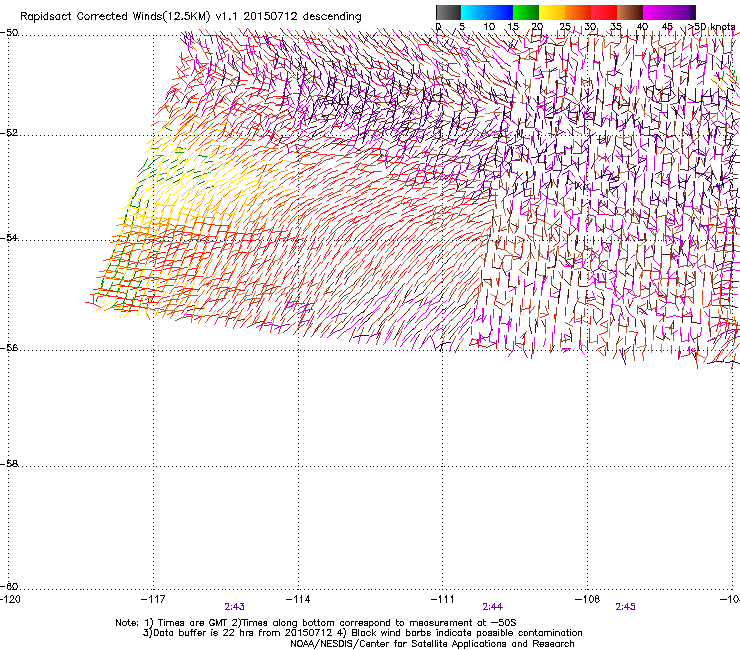Click the yellow 20-25 knots legend segment
Image resolution: width=740 pixels, height=650 pixels.
click(x=552, y=12)
